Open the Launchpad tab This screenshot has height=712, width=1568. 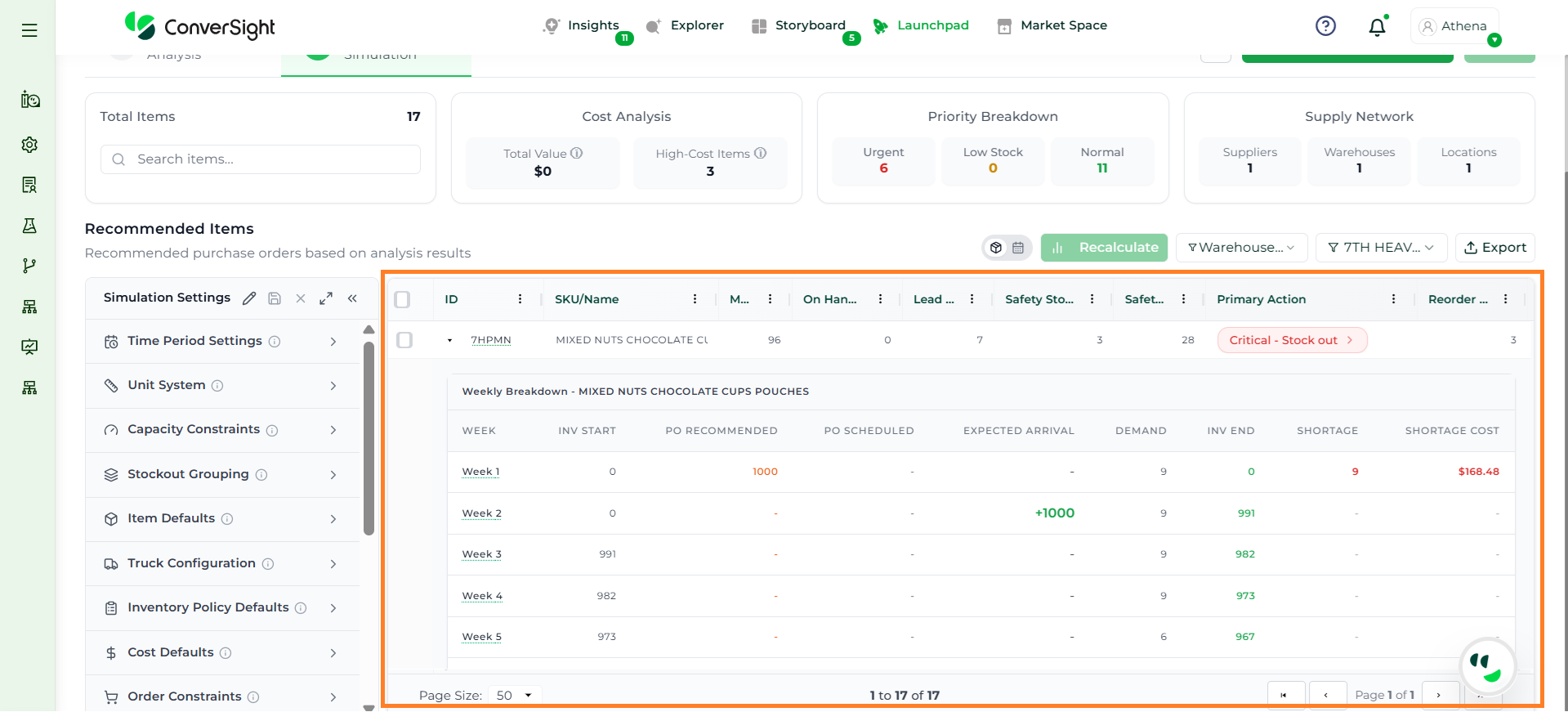(x=921, y=25)
